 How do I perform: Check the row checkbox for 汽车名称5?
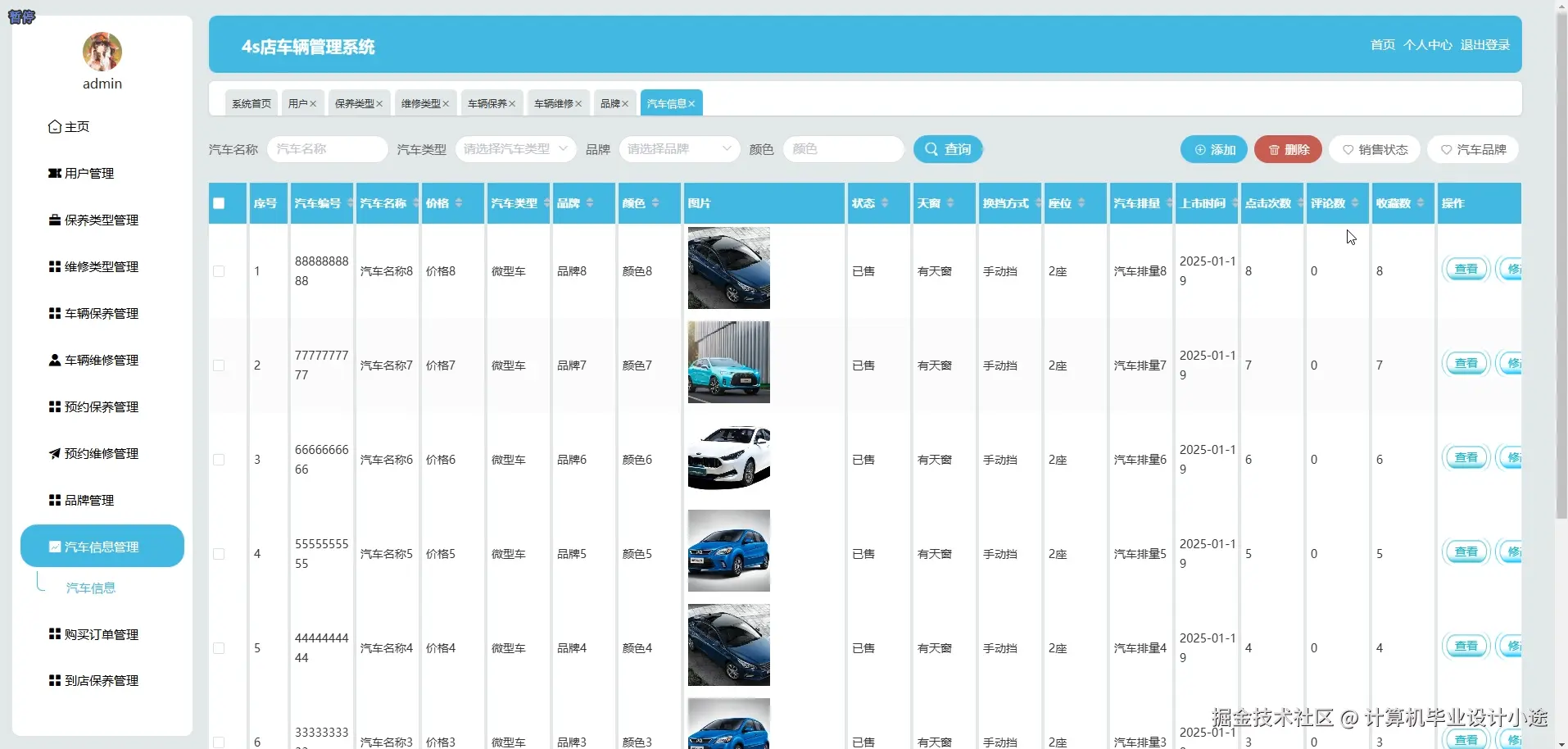(219, 554)
